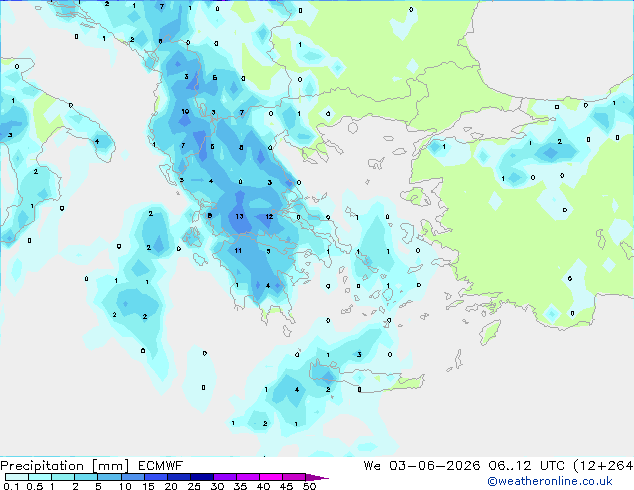634x490 pixels.
Task: Select the dark navy 25–30 legend swatch
Action: [202, 477]
